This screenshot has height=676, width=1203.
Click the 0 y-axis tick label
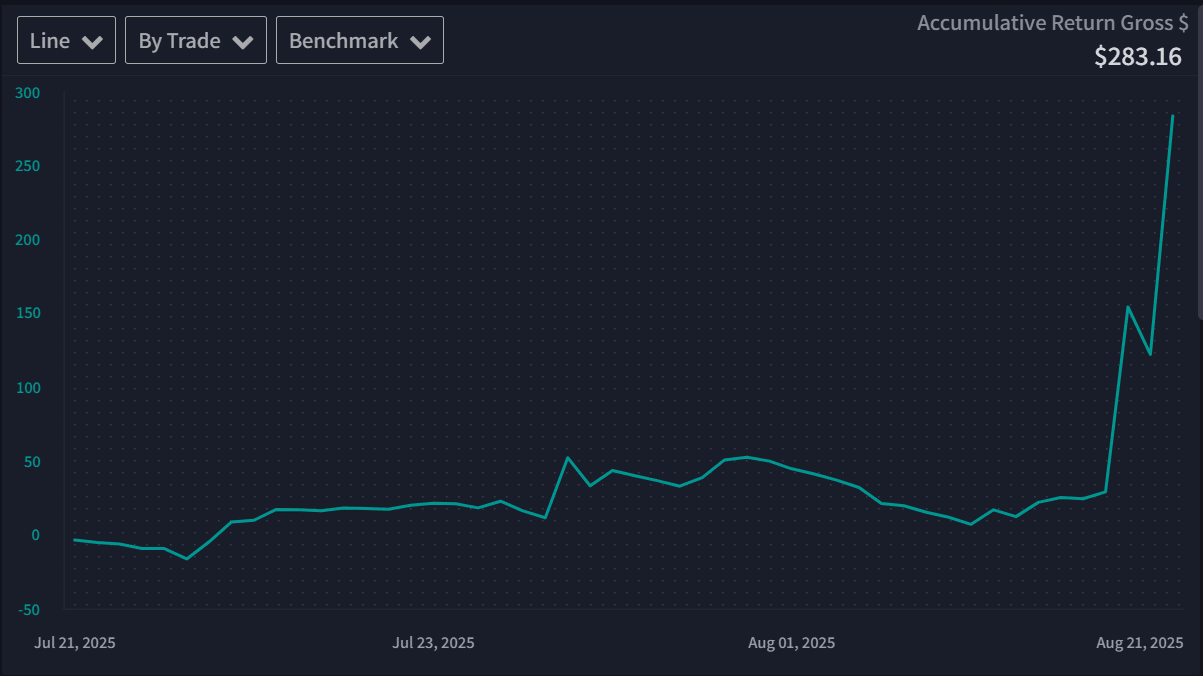click(36, 535)
